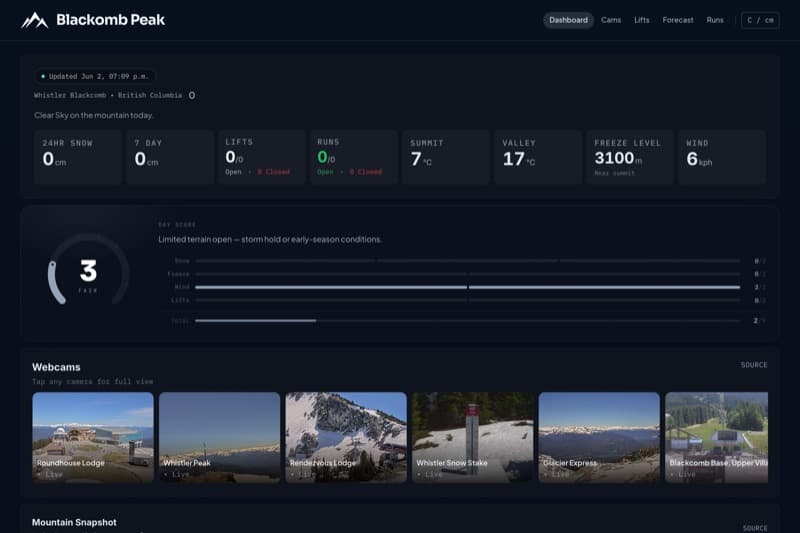The image size is (800, 533).
Task: Open the Dashboard tab
Action: (568, 20)
